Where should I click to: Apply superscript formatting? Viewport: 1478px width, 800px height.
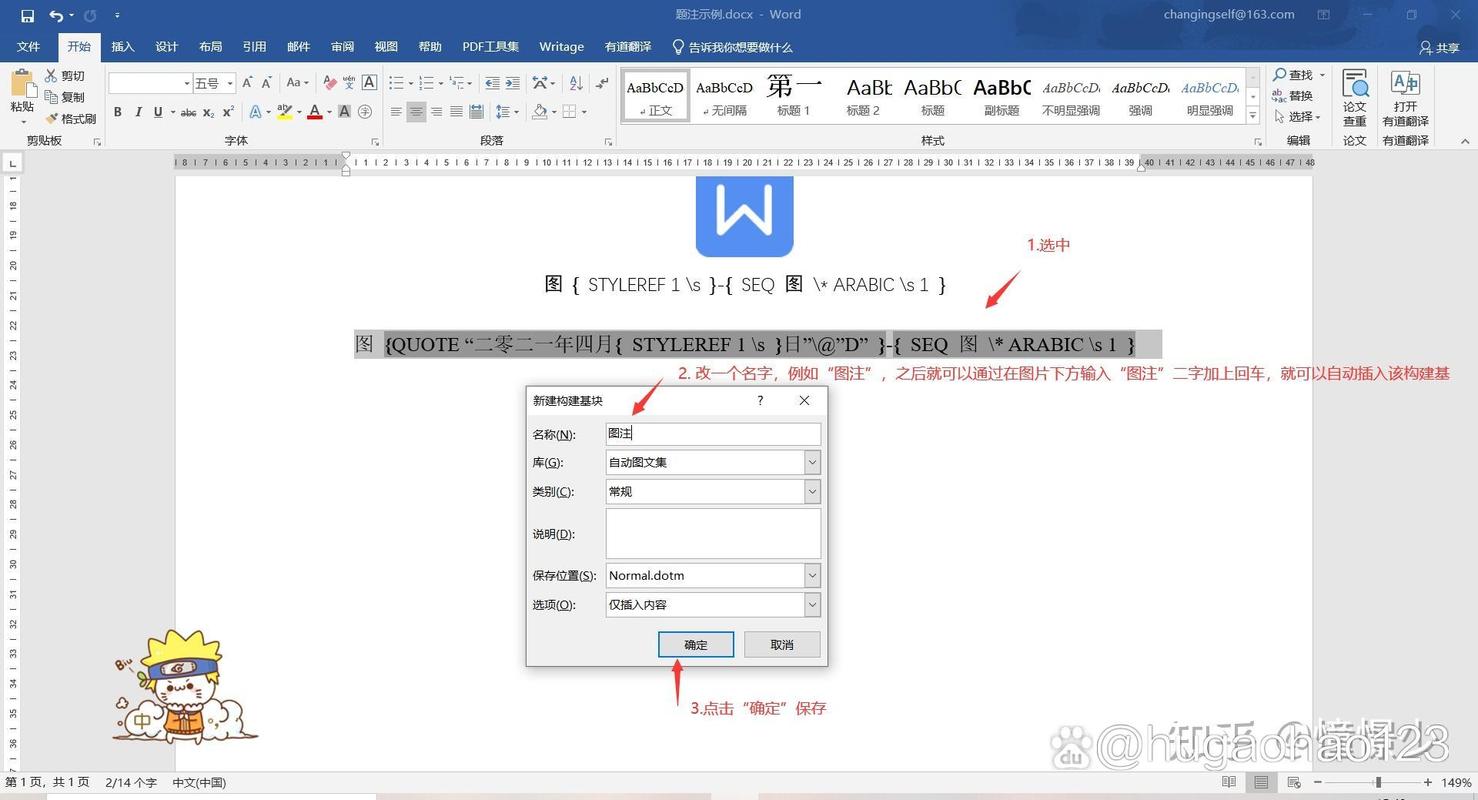[x=228, y=112]
